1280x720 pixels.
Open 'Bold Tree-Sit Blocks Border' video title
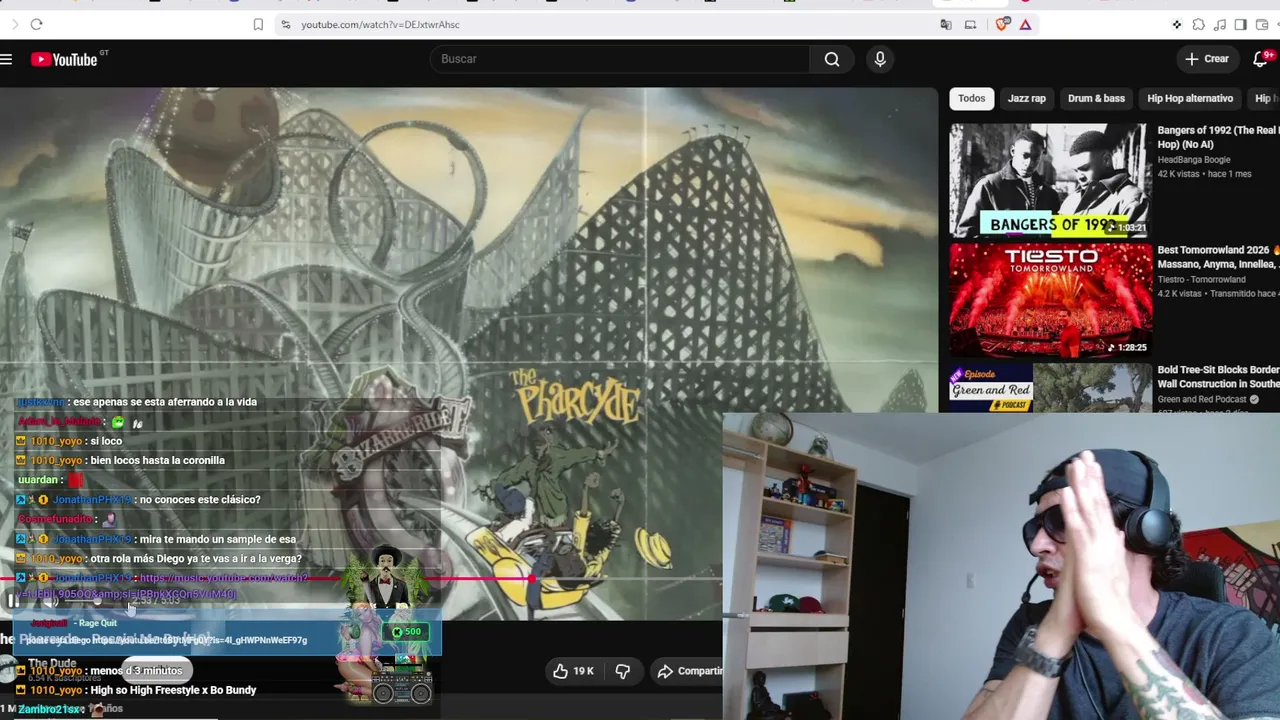pos(1218,377)
